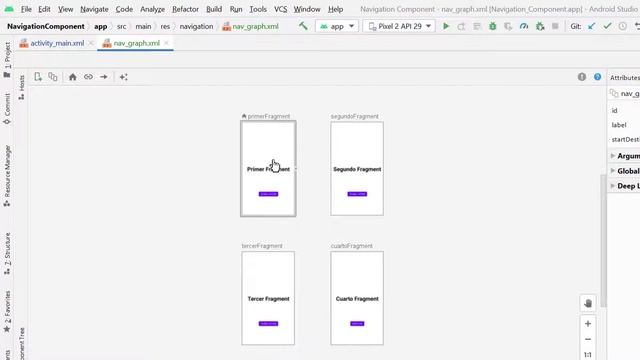Open the Run menu
This screenshot has height=360, width=640.
[236, 9]
